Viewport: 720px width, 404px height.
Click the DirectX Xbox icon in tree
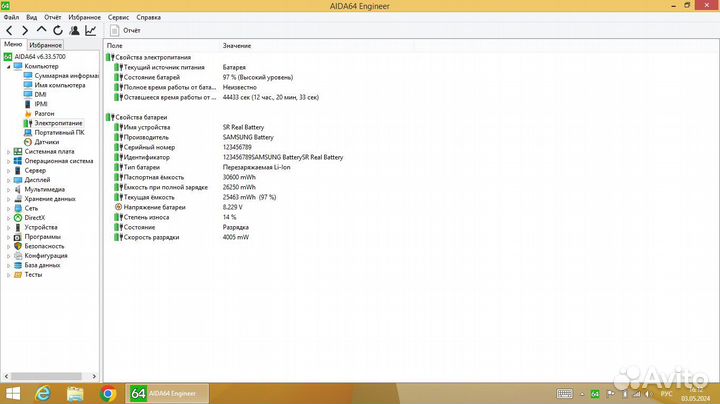click(18, 218)
